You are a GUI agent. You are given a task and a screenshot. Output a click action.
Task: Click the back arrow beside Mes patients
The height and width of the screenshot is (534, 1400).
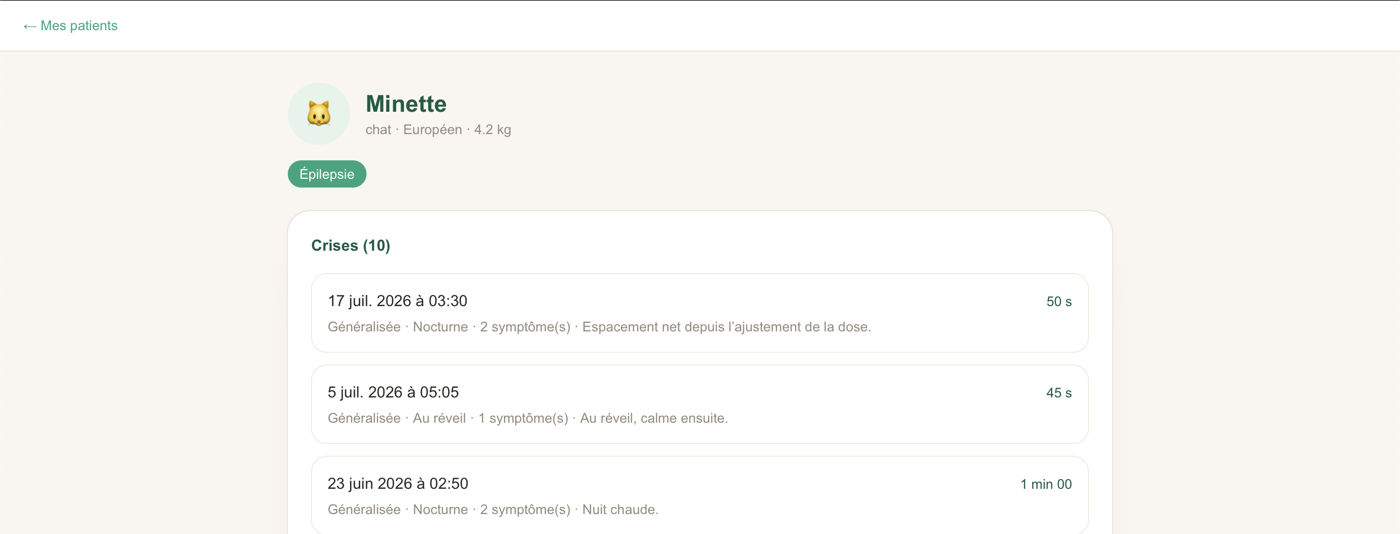tap(29, 26)
